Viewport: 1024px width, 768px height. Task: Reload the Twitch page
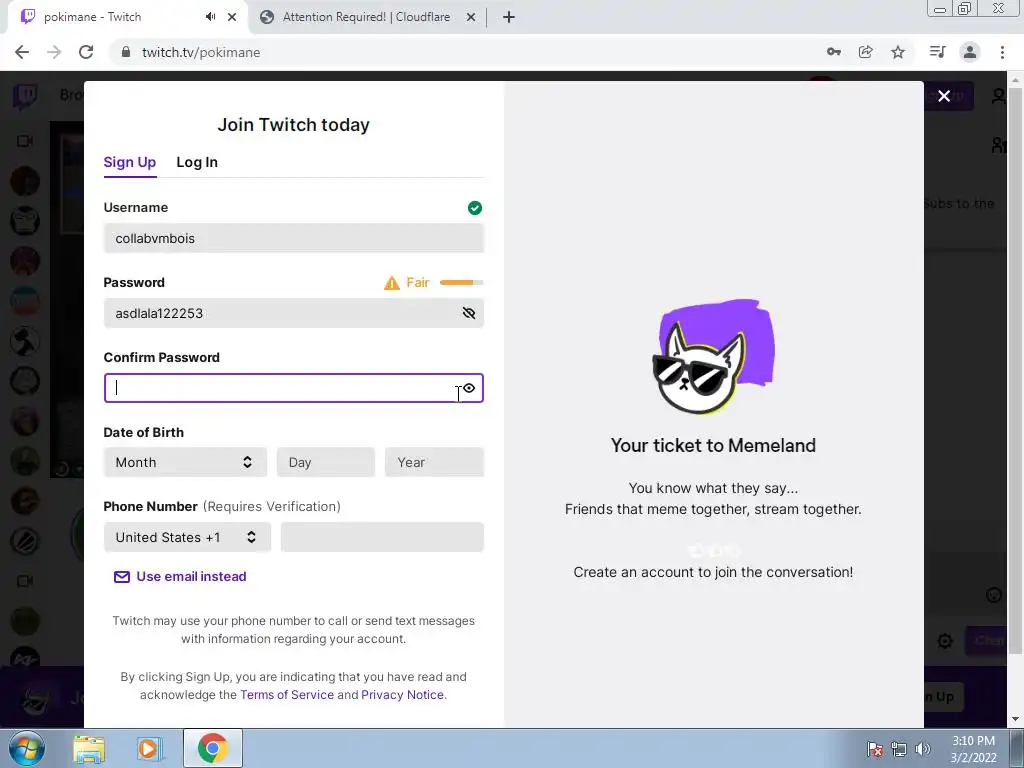tap(86, 52)
